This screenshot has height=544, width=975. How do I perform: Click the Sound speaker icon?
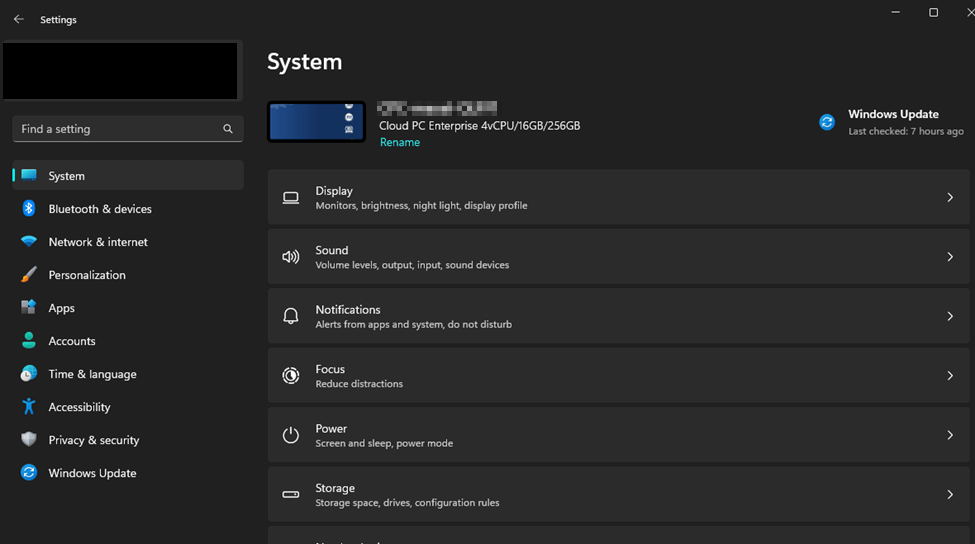point(291,257)
